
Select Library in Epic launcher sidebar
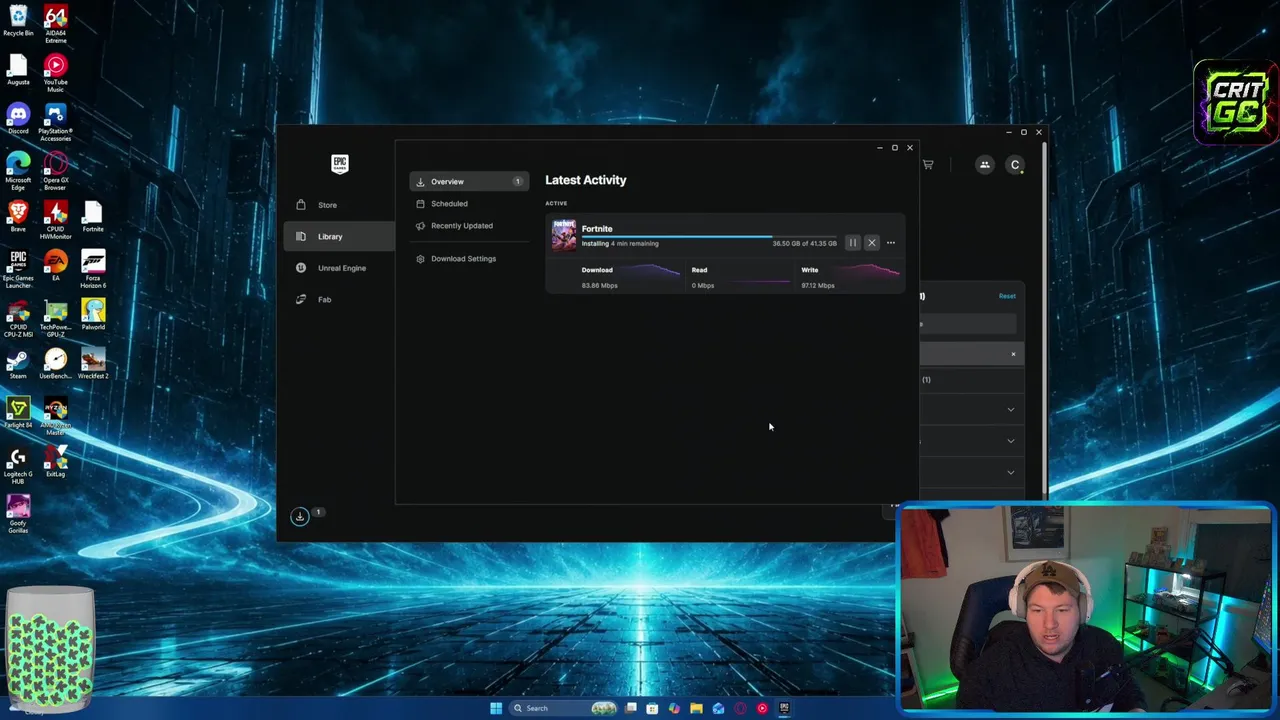tap(339, 237)
